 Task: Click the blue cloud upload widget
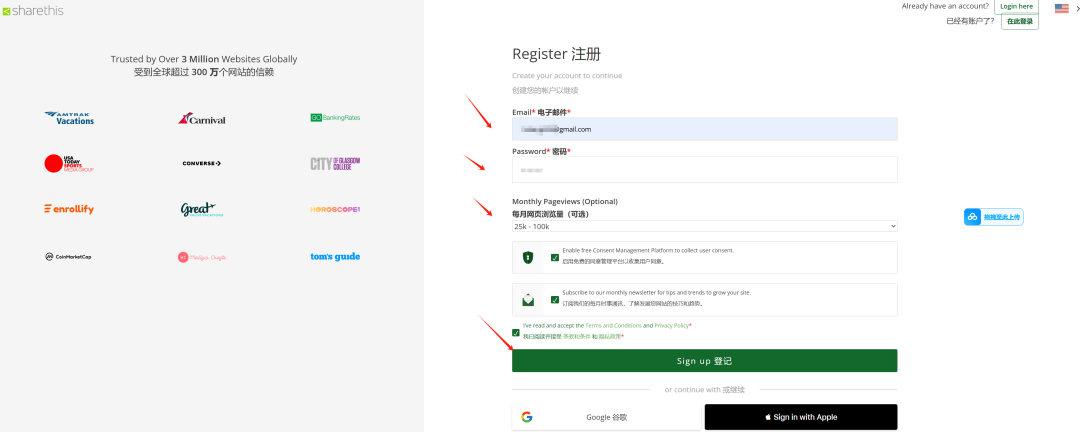click(993, 216)
